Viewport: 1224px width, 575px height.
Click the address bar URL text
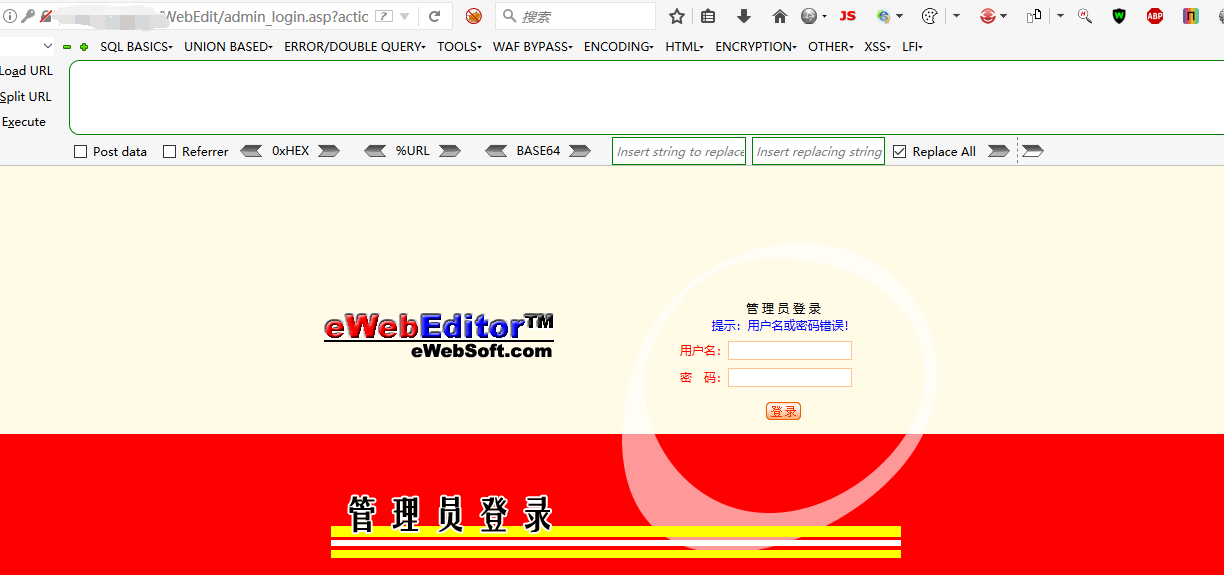264,17
